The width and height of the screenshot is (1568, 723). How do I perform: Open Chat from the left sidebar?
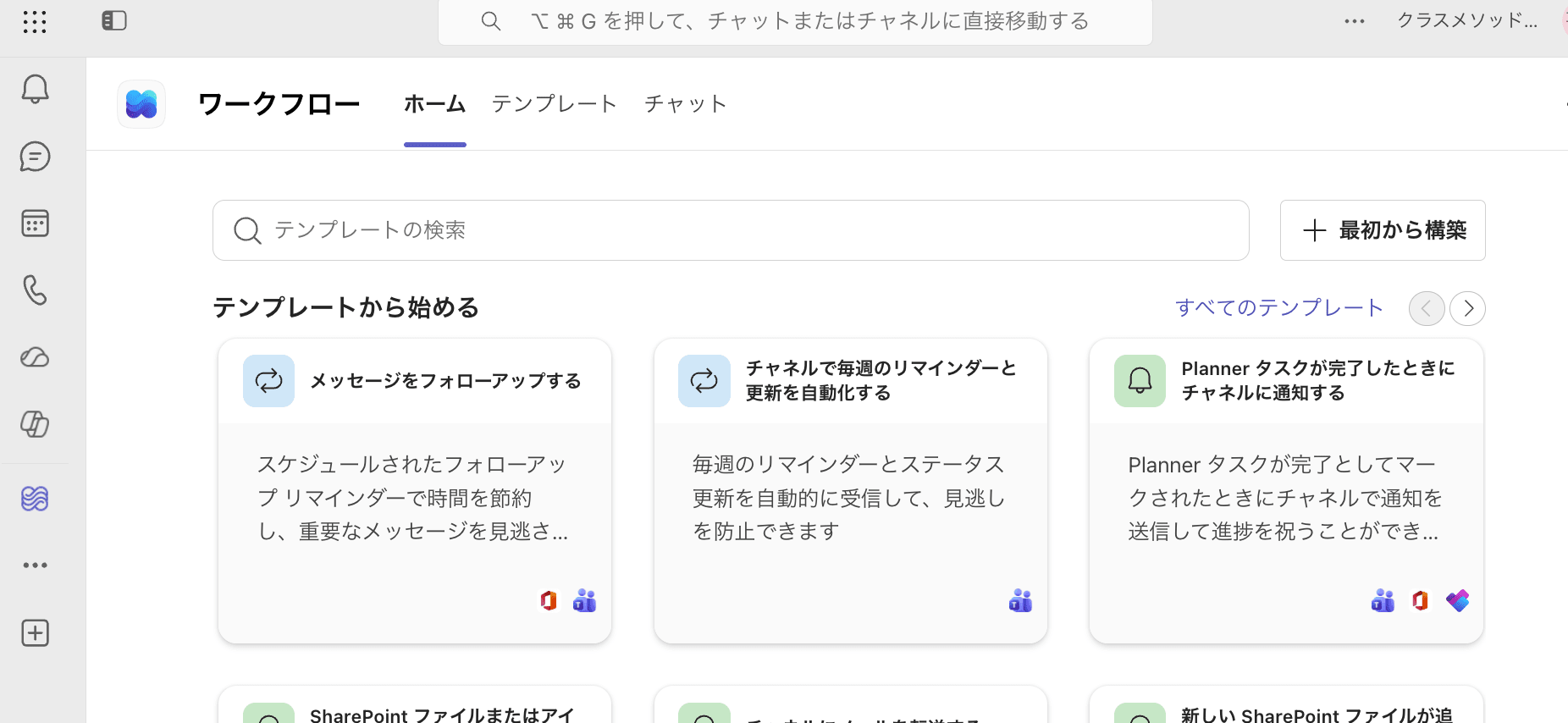35,157
